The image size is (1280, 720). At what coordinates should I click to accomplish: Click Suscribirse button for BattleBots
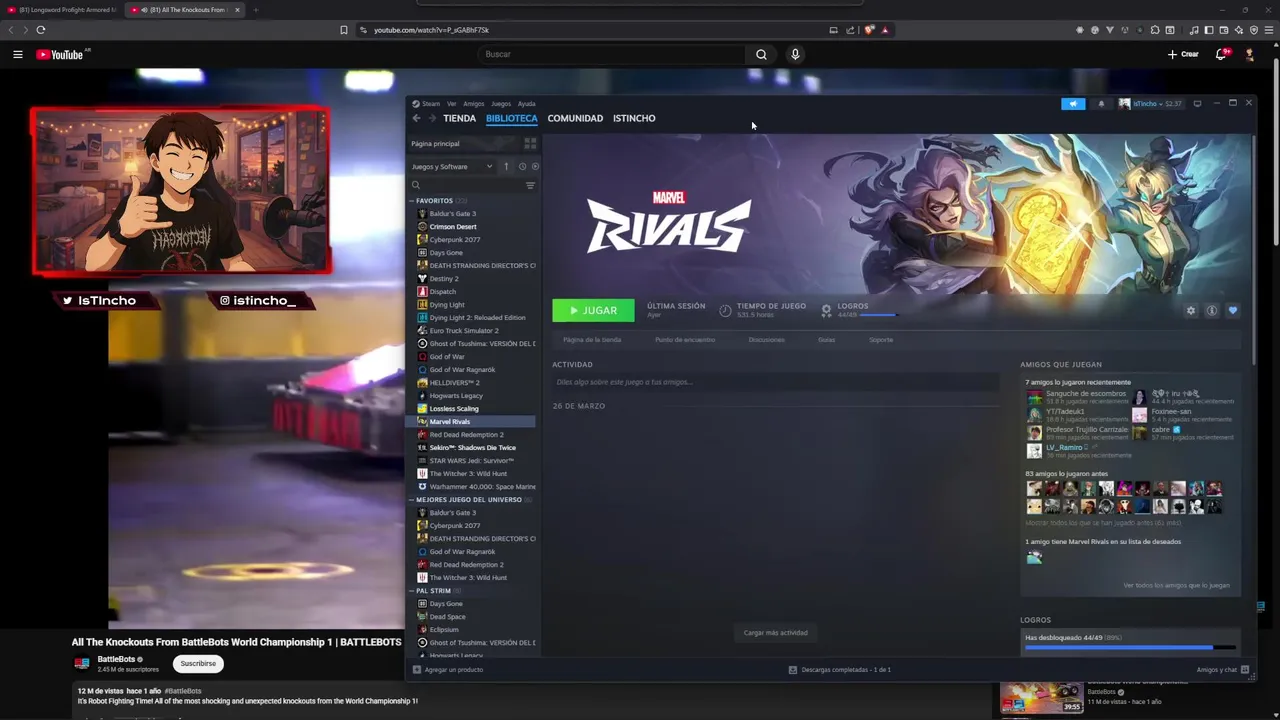198,663
